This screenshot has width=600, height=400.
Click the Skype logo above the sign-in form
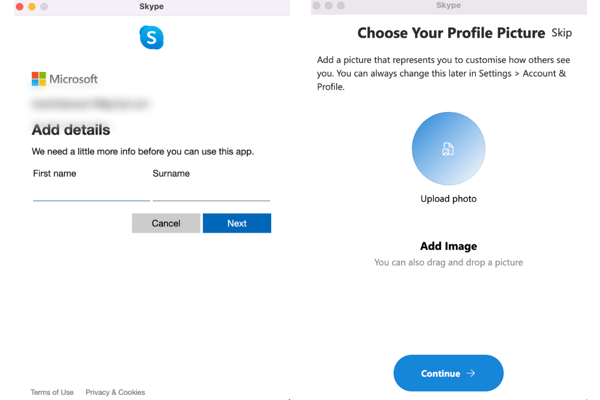[151, 38]
